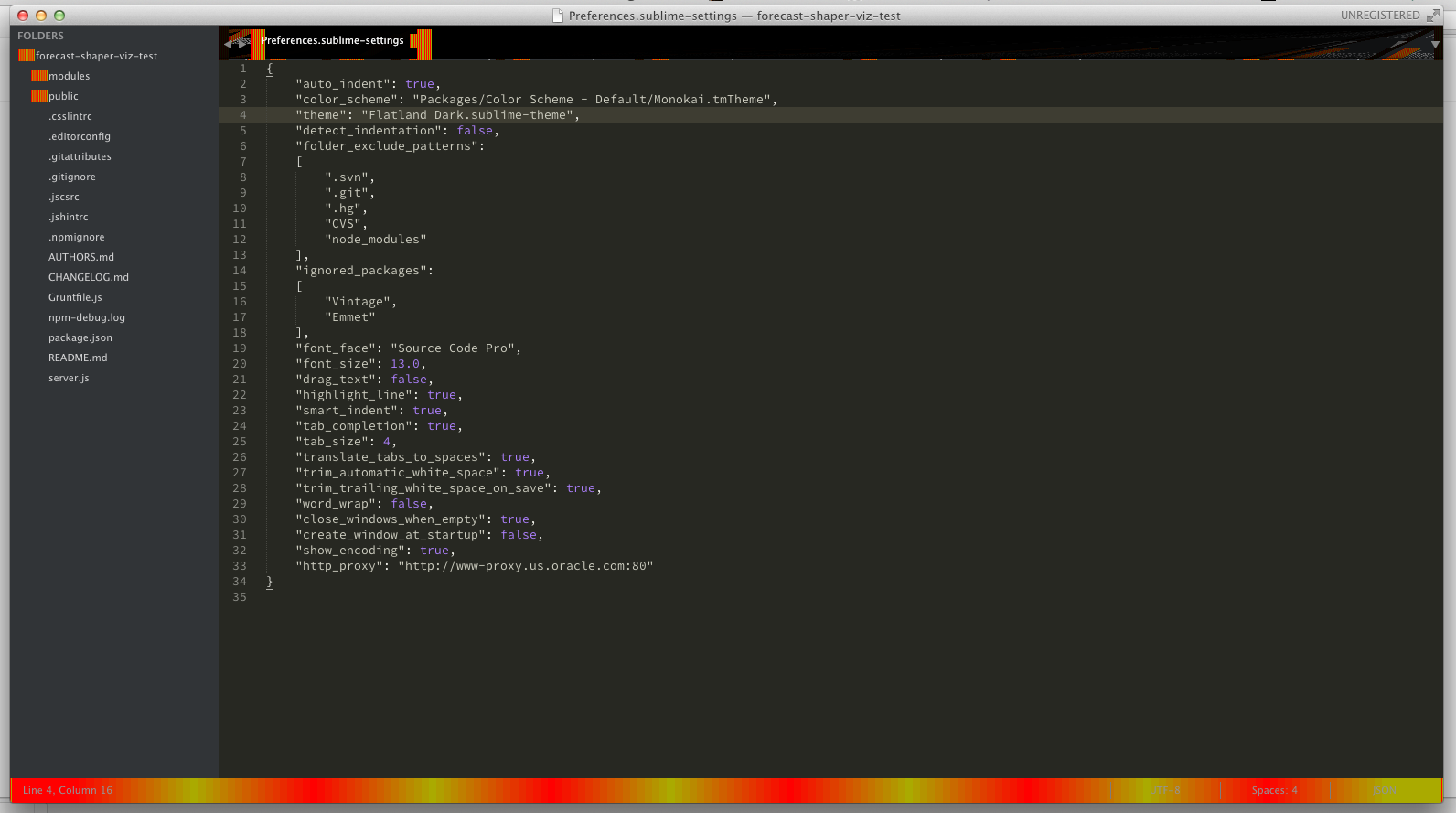
Task: Click line number 1 in the gutter
Action: click(243, 69)
